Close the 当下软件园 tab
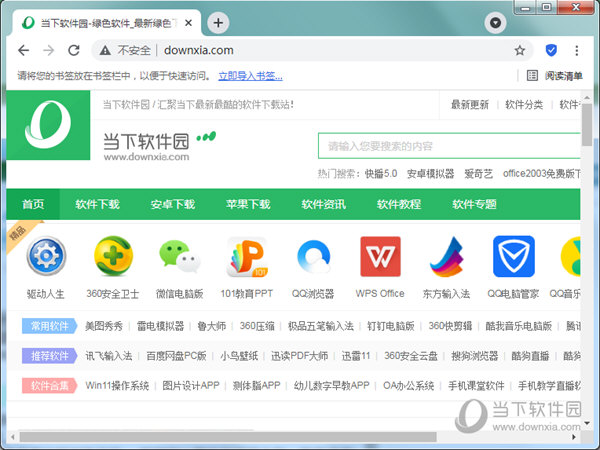Viewport: 600px width, 450px height. click(188, 23)
